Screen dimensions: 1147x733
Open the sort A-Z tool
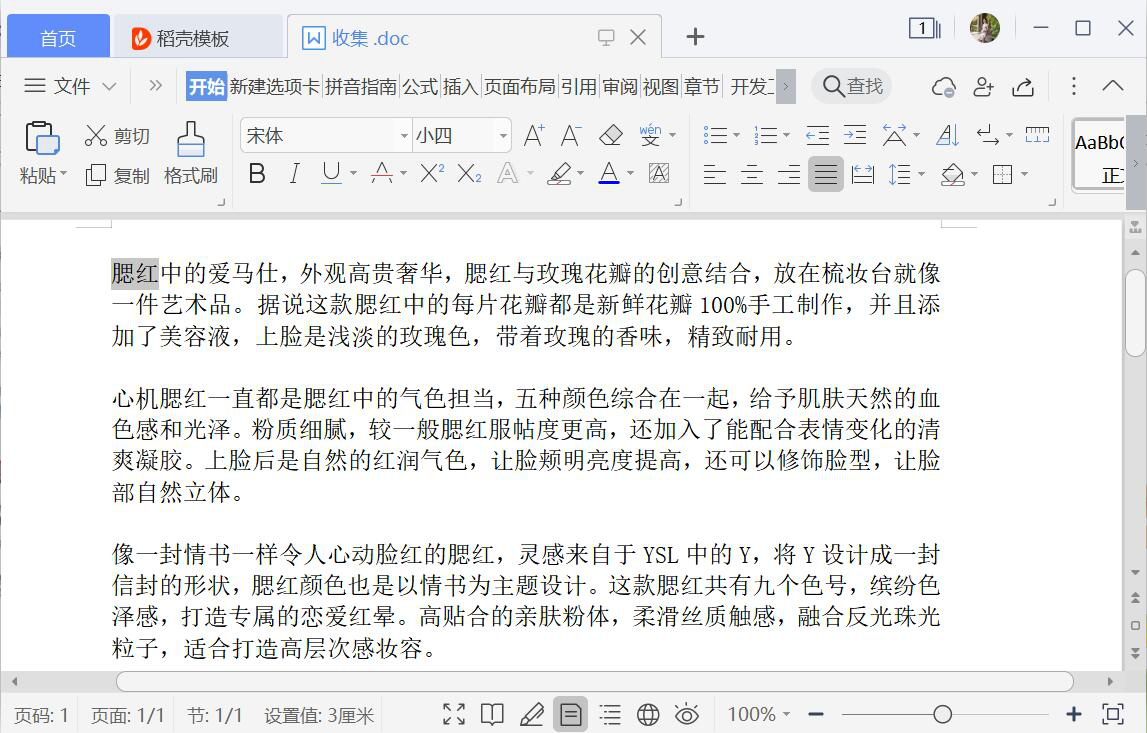[x=947, y=135]
